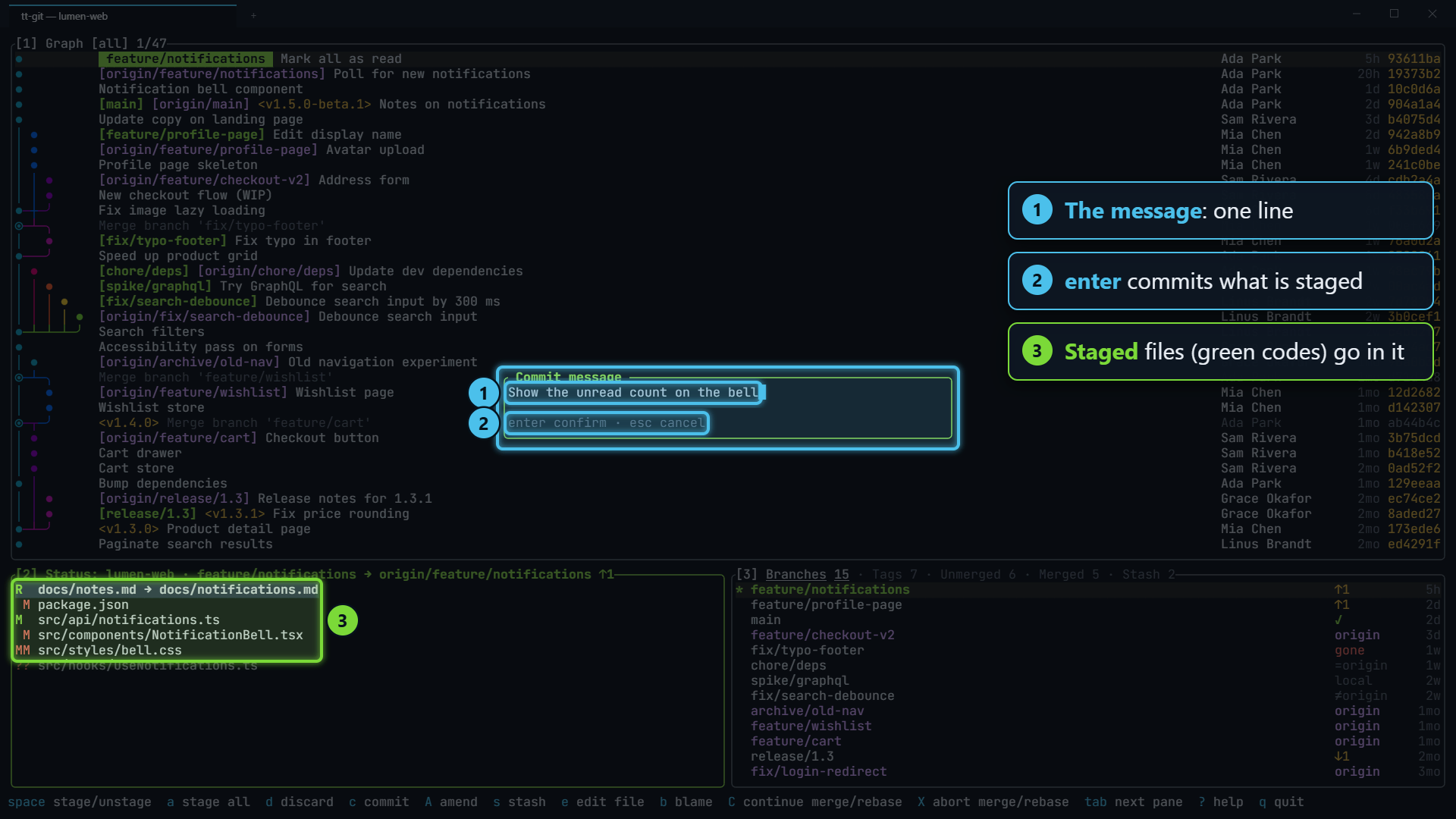This screenshot has width=1456, height=819.
Task: Select commit 'Update dev dependencies'
Action: [x=728, y=271]
